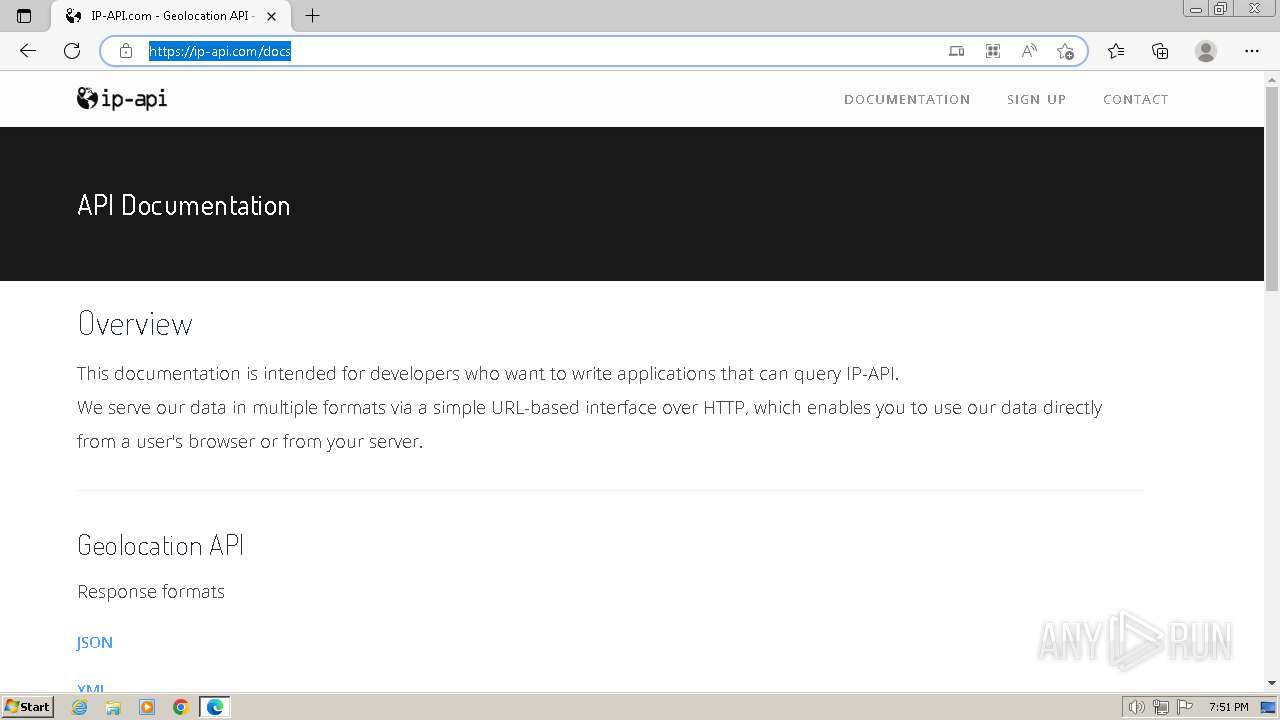Open the Favorites list
The width and height of the screenshot is (1280, 720).
1116,51
